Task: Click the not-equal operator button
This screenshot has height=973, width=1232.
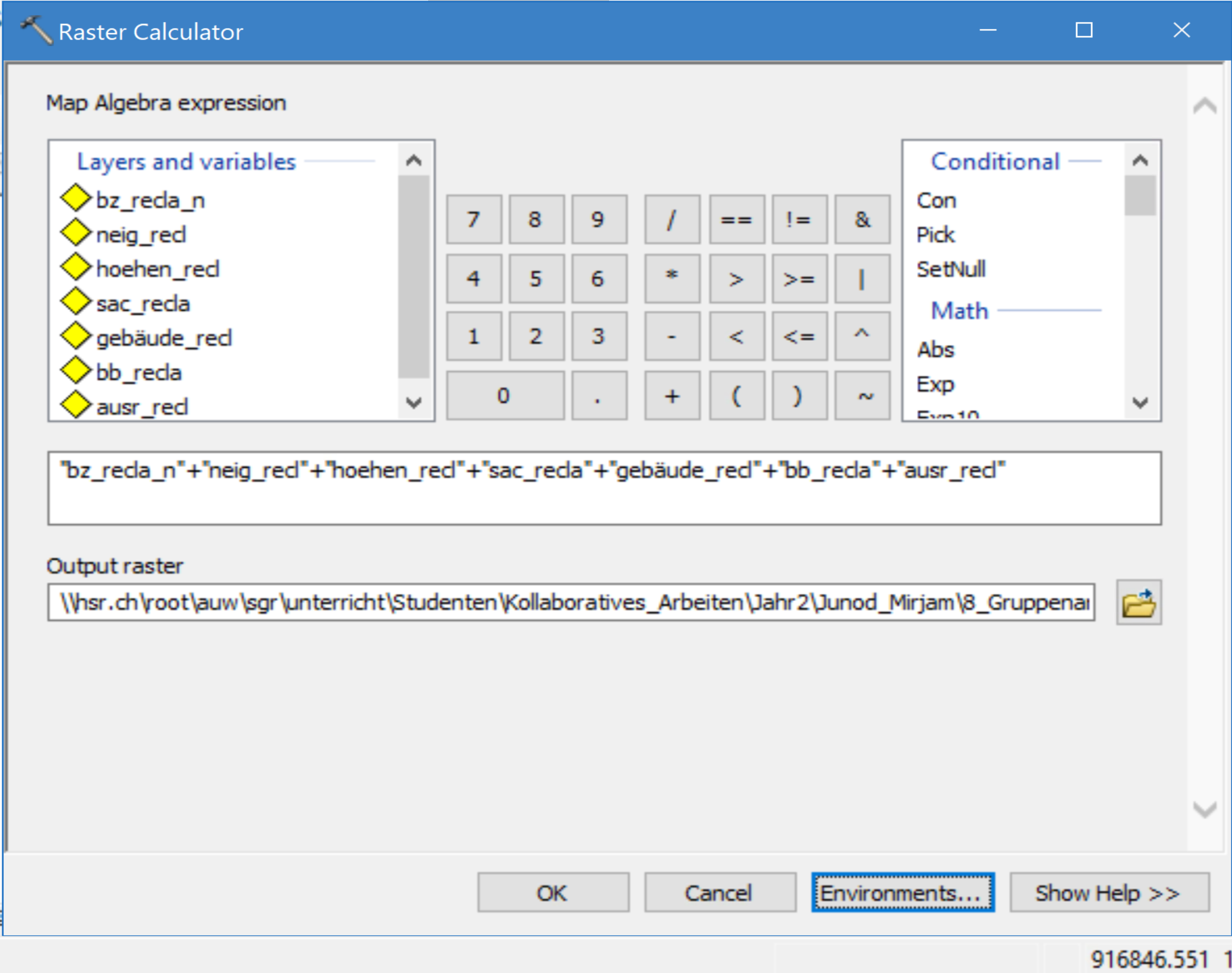Action: 799,220
